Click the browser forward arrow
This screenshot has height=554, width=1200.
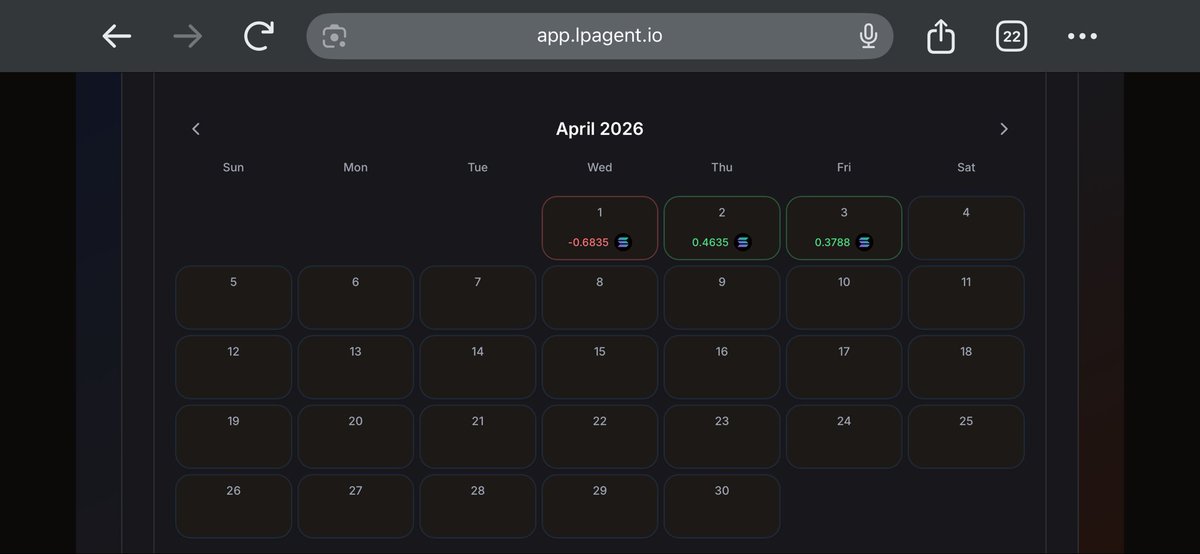(x=187, y=37)
